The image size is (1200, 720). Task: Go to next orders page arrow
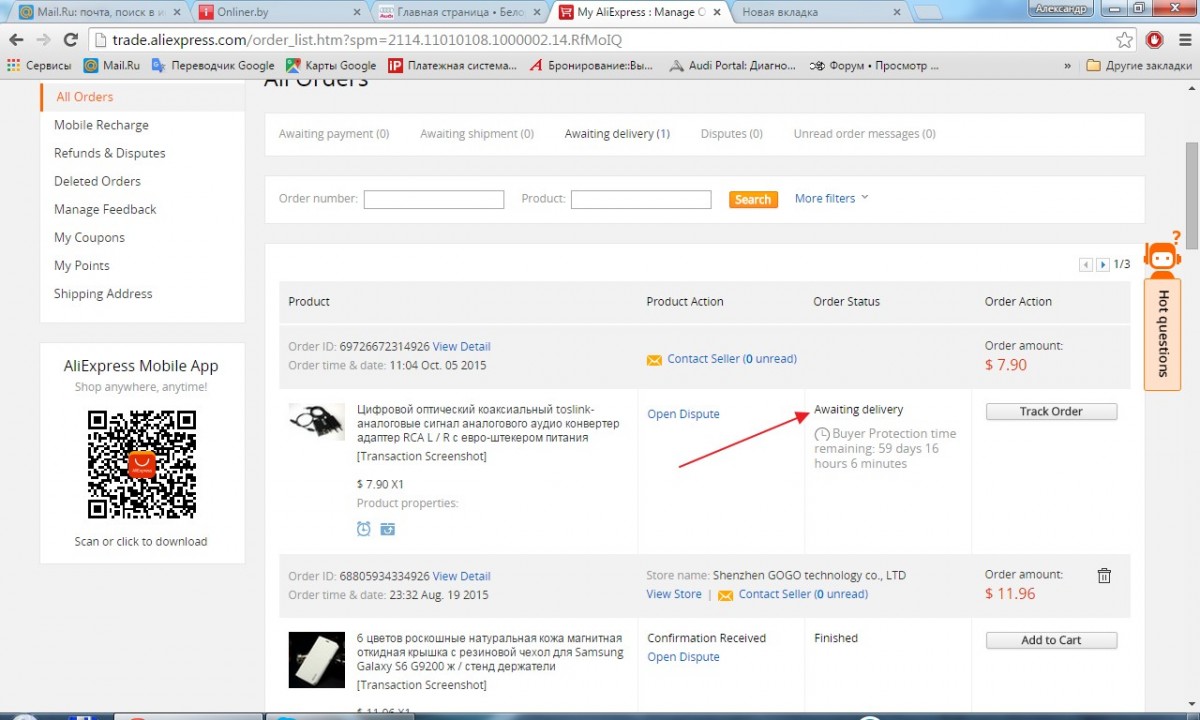1103,265
